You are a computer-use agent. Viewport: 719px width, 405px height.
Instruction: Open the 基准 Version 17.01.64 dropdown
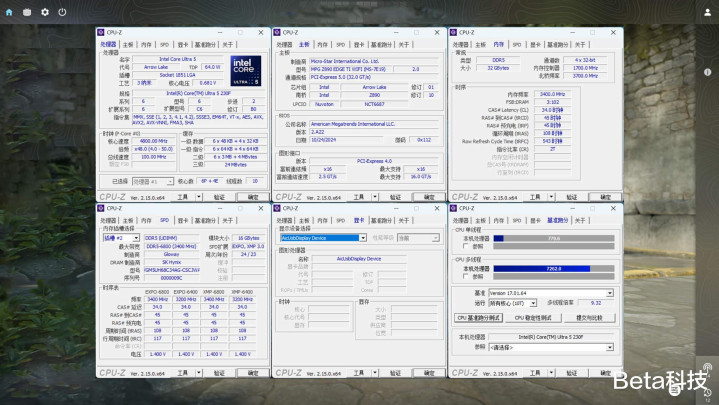pos(551,293)
